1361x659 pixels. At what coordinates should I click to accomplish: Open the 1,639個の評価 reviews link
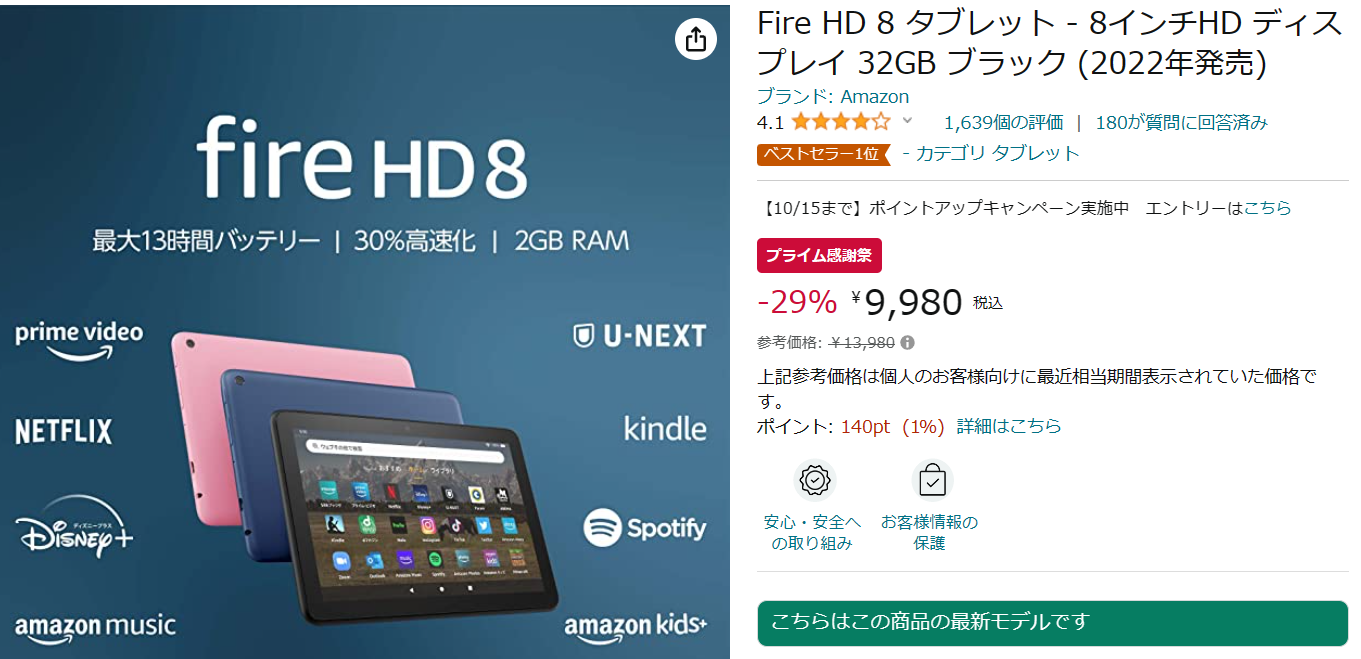1003,123
